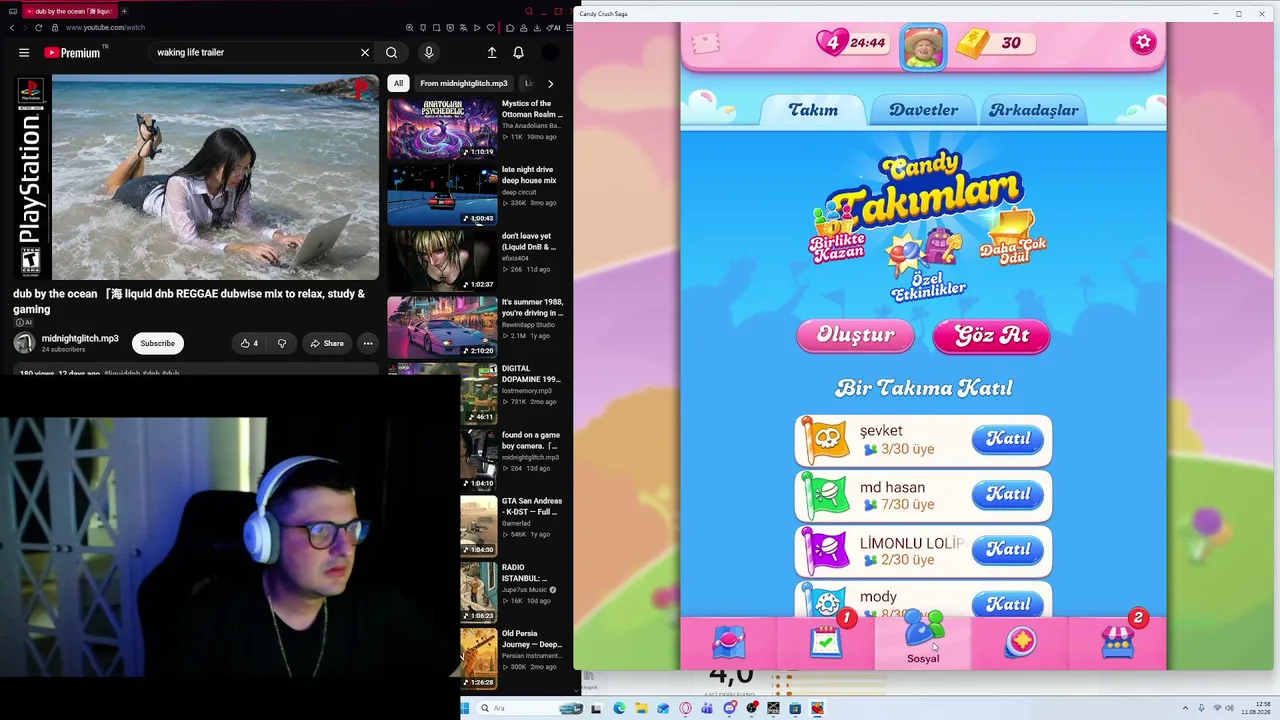Dislike the video
1280x720 pixels.
click(x=282, y=343)
